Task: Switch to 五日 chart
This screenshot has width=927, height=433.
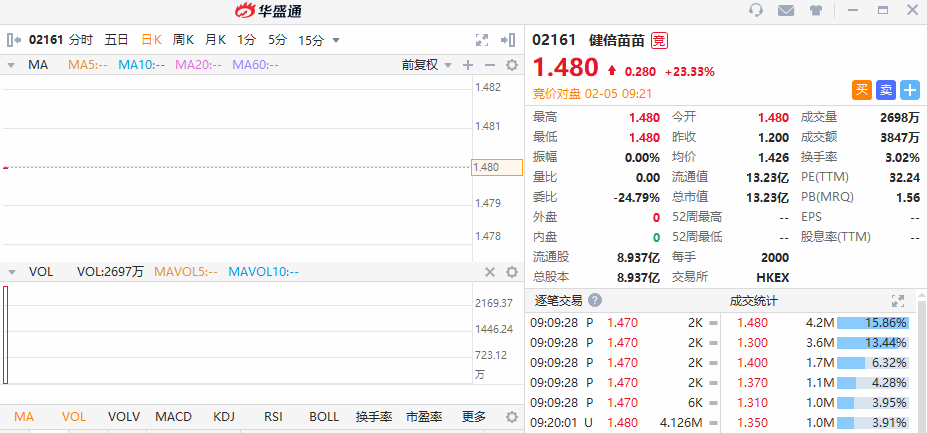Action: [116, 40]
